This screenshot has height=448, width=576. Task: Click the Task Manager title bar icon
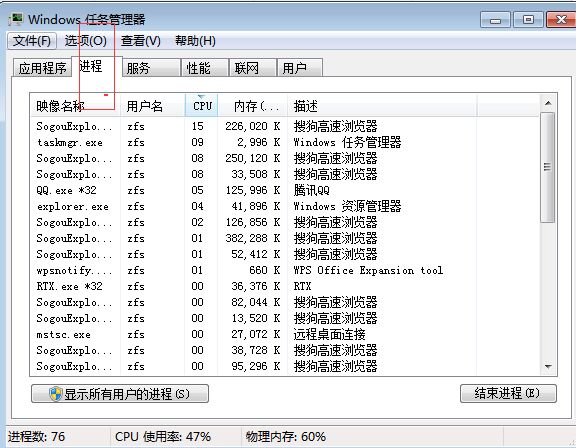tap(16, 19)
